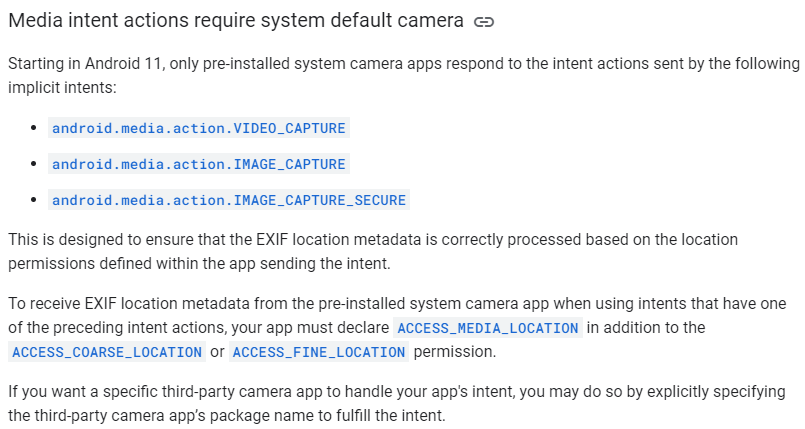Follow the ACCESS_MEDIA_LOCATION permission link
The image size is (805, 429).
(487, 328)
